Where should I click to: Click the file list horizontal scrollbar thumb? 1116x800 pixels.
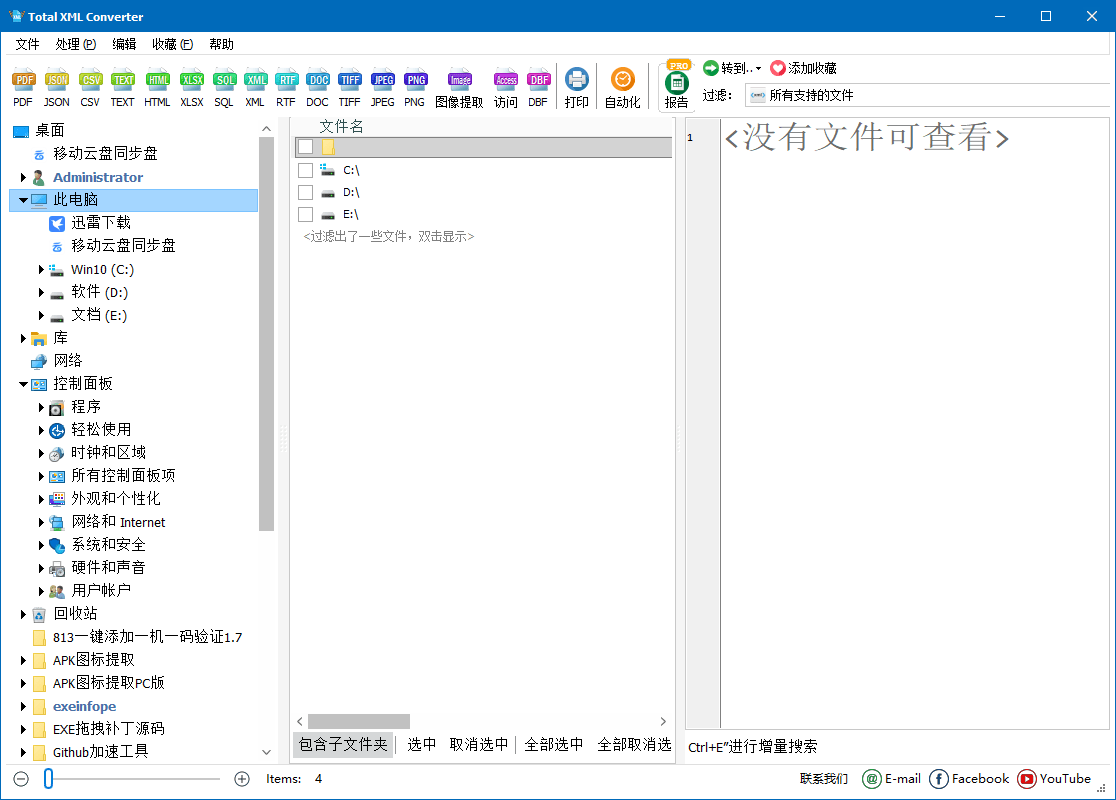click(x=359, y=721)
